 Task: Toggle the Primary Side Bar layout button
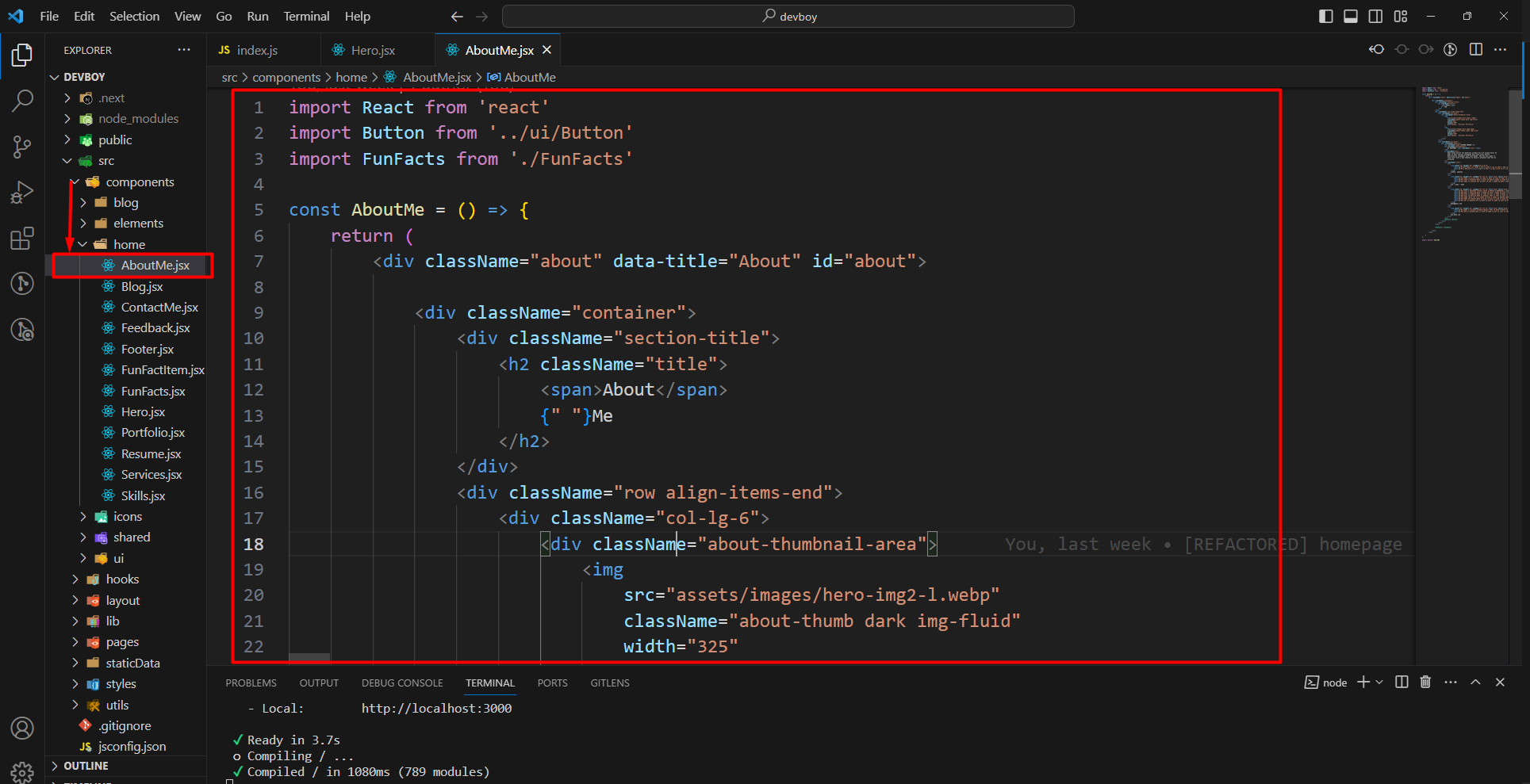tap(1325, 17)
